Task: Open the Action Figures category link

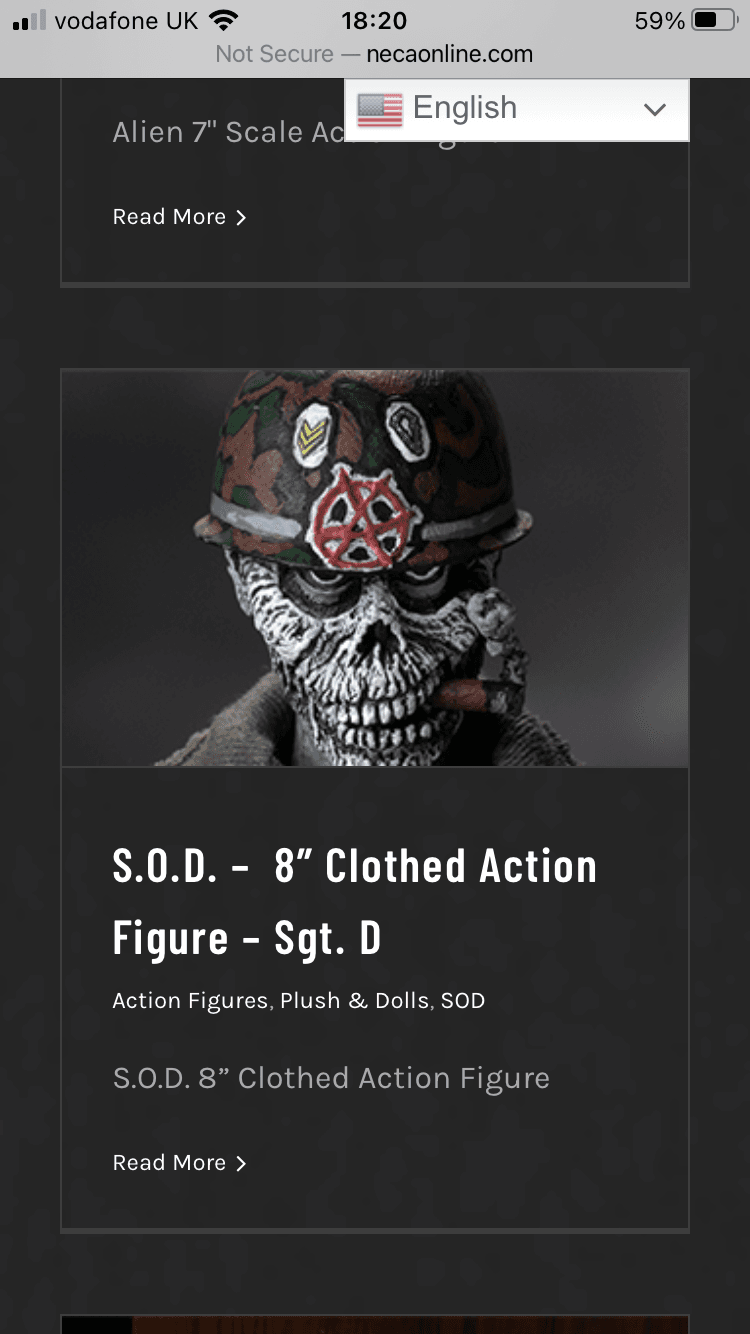Action: point(190,1001)
